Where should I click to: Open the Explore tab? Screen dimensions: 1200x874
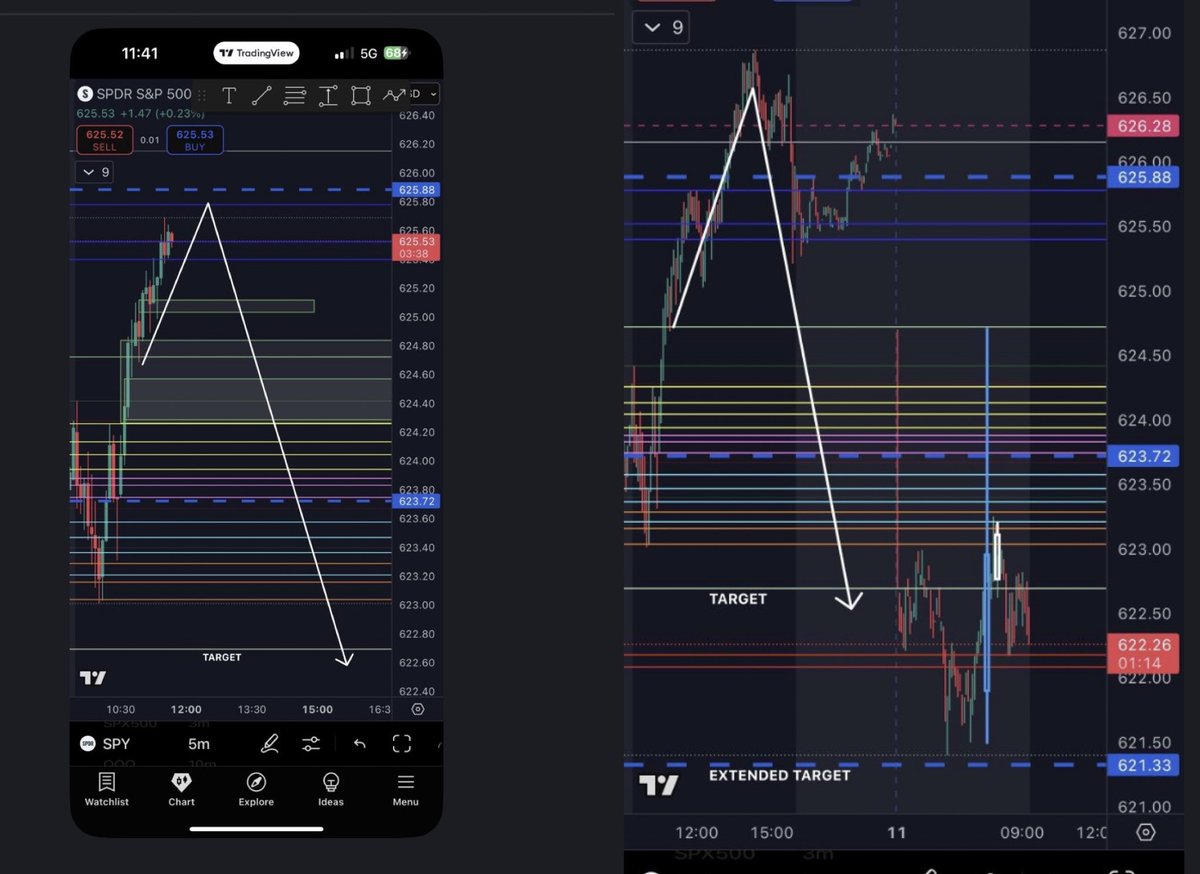pos(256,789)
